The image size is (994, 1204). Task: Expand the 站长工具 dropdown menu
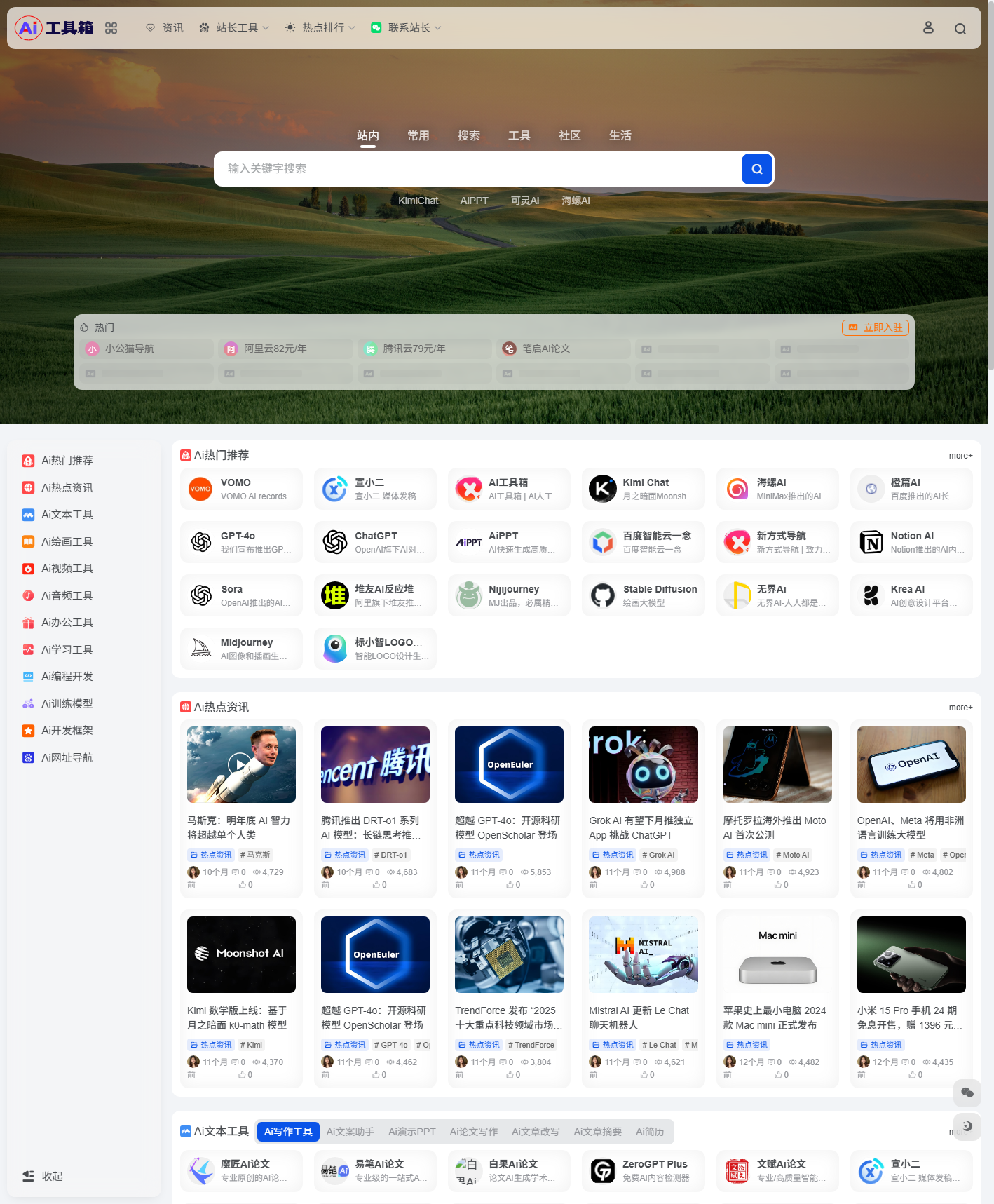coord(235,28)
